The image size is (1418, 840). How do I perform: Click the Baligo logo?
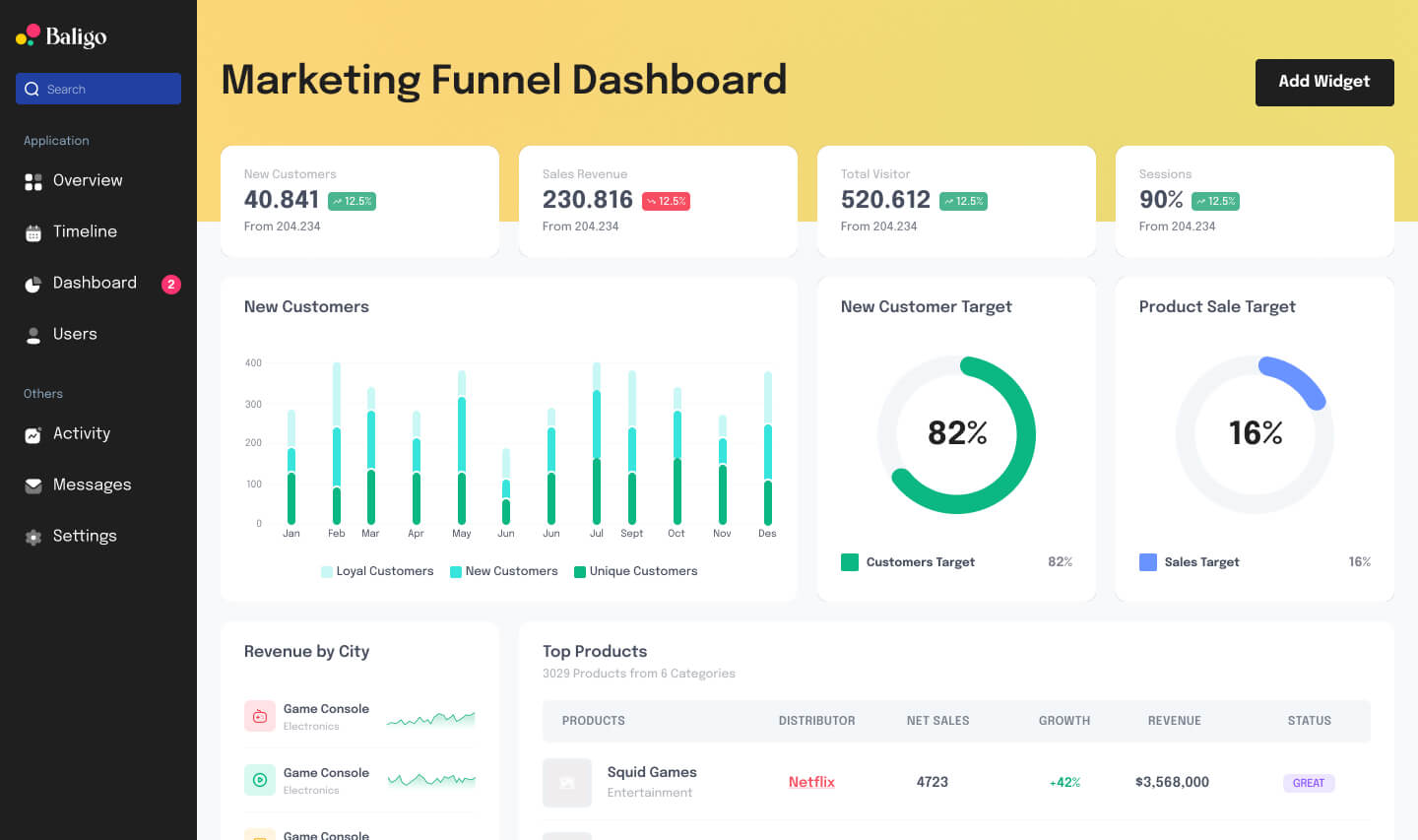point(61,36)
